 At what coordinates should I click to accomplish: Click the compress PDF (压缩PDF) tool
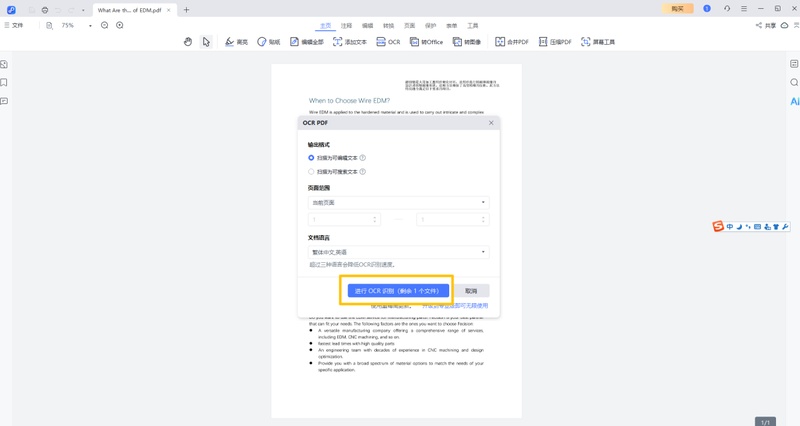[555, 42]
